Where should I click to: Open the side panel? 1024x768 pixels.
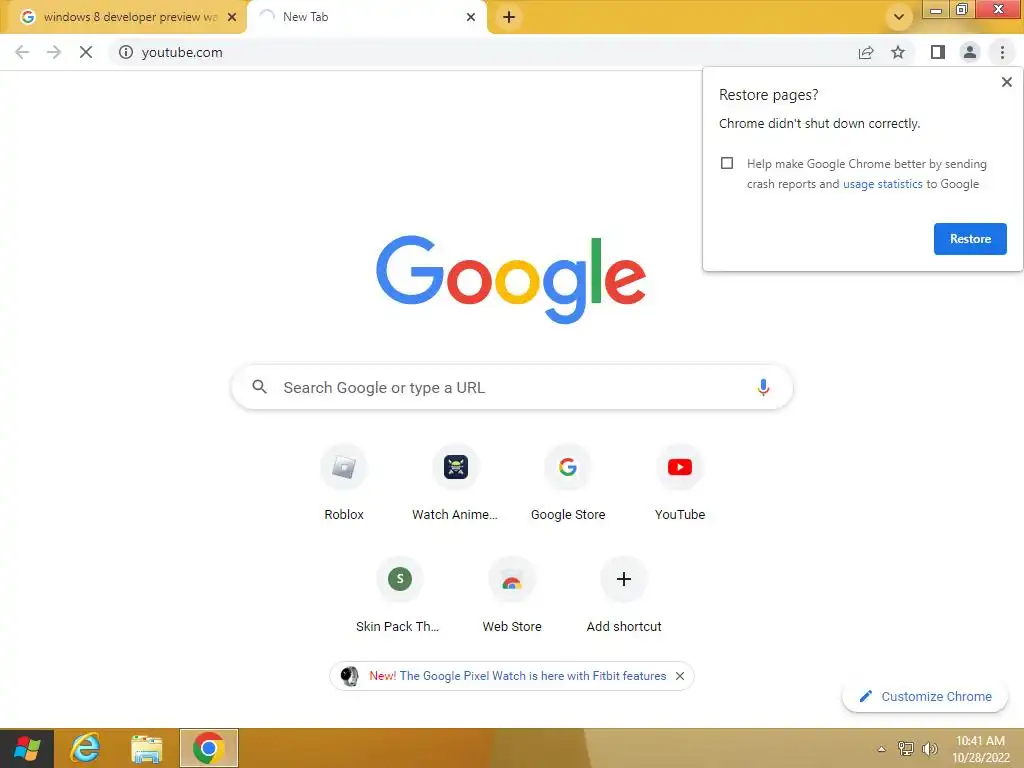(938, 52)
